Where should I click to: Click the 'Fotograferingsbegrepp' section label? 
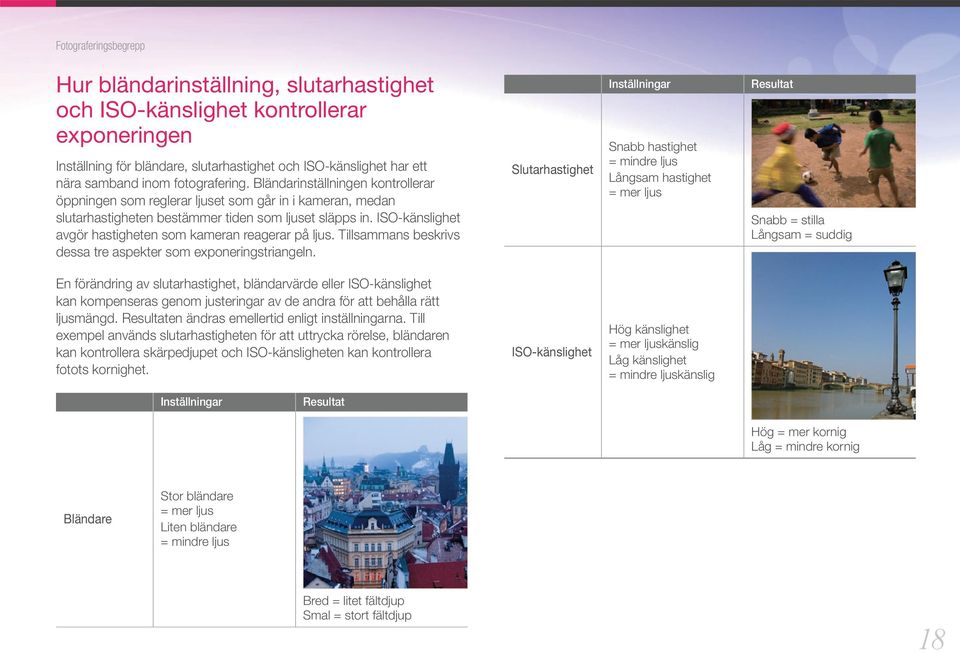coord(100,46)
